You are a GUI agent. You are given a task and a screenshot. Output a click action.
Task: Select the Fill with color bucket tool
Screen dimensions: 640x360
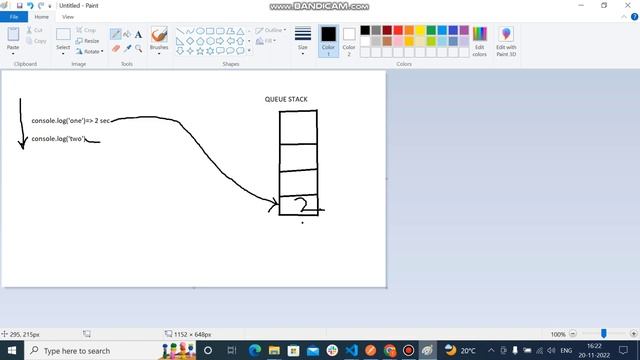tap(127, 34)
